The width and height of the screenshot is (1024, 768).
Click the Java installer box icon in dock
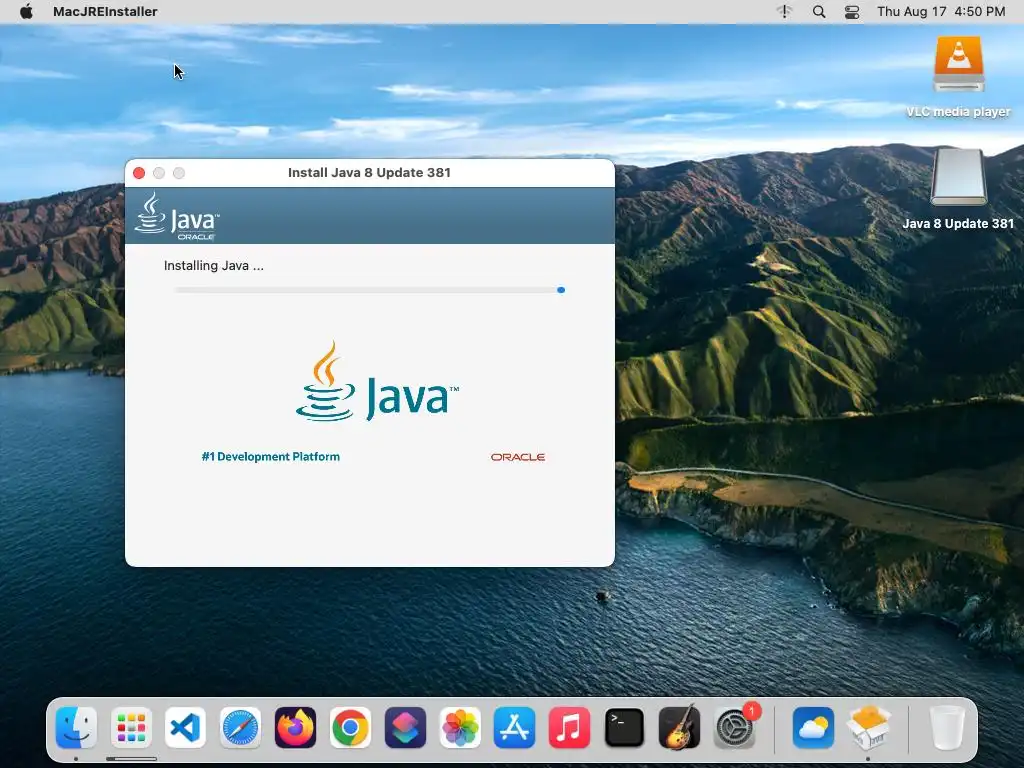click(x=868, y=728)
